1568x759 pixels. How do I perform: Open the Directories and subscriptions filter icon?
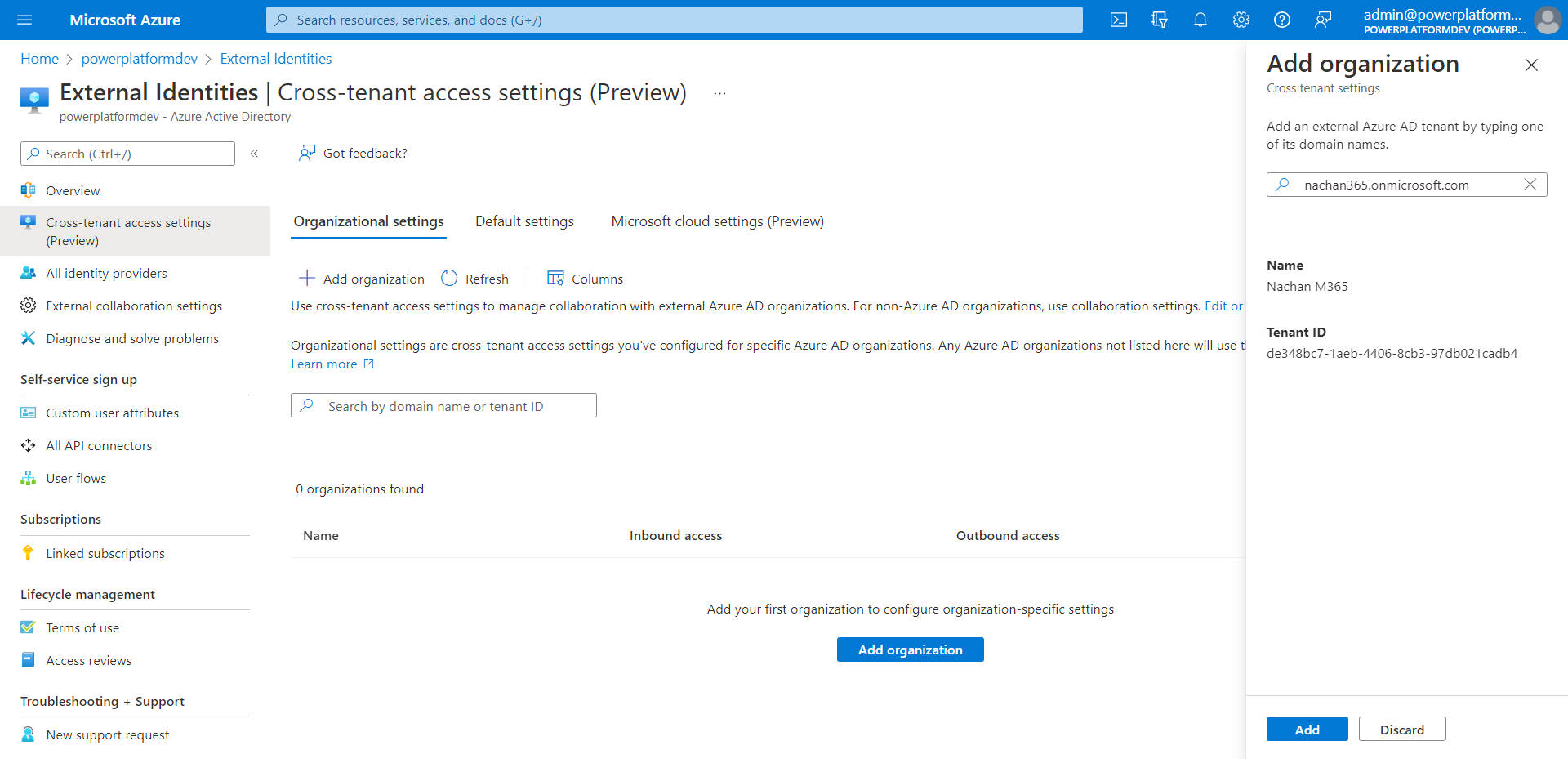1160,20
